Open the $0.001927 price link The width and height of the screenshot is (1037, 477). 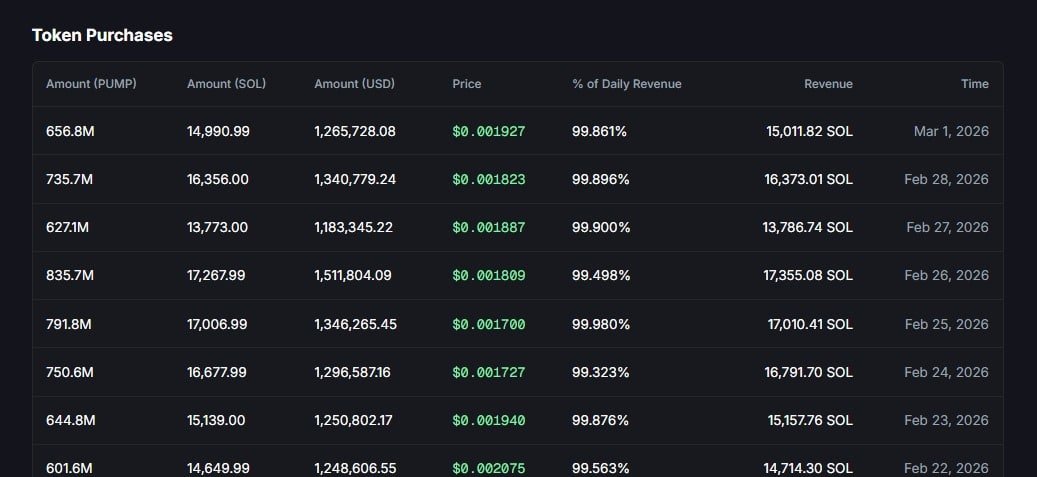point(488,131)
